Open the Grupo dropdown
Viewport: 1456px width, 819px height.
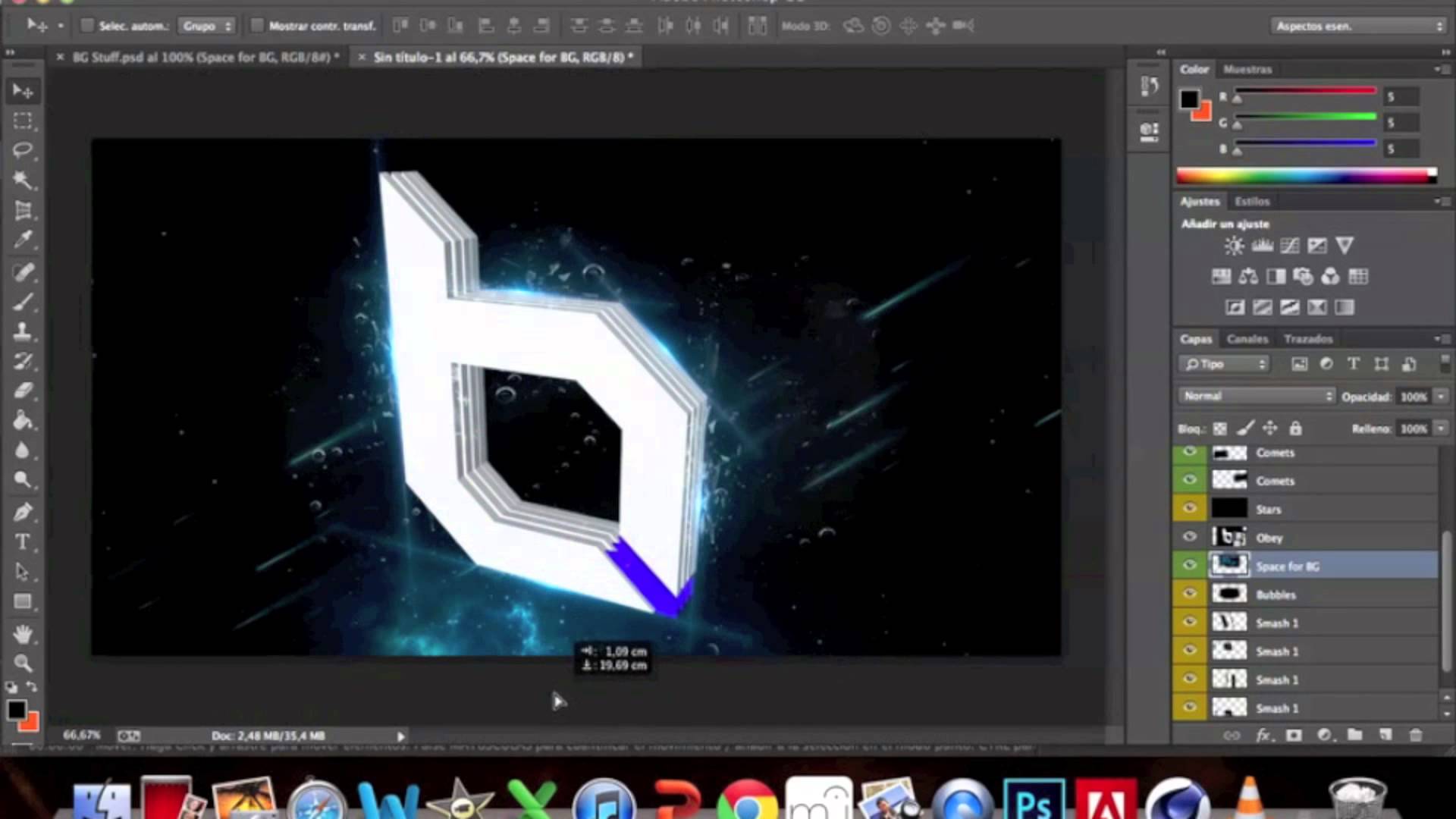(206, 26)
